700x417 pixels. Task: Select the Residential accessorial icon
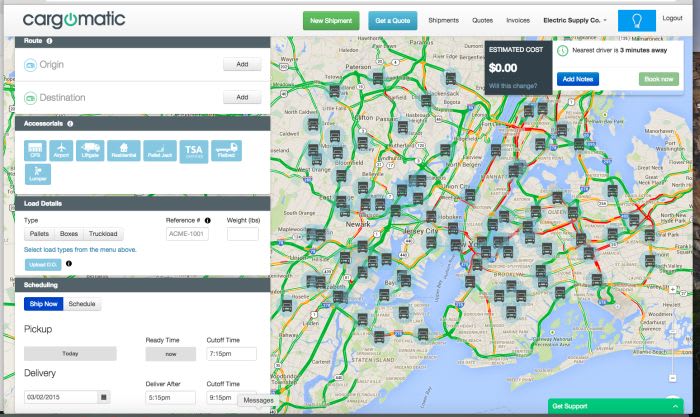122,150
